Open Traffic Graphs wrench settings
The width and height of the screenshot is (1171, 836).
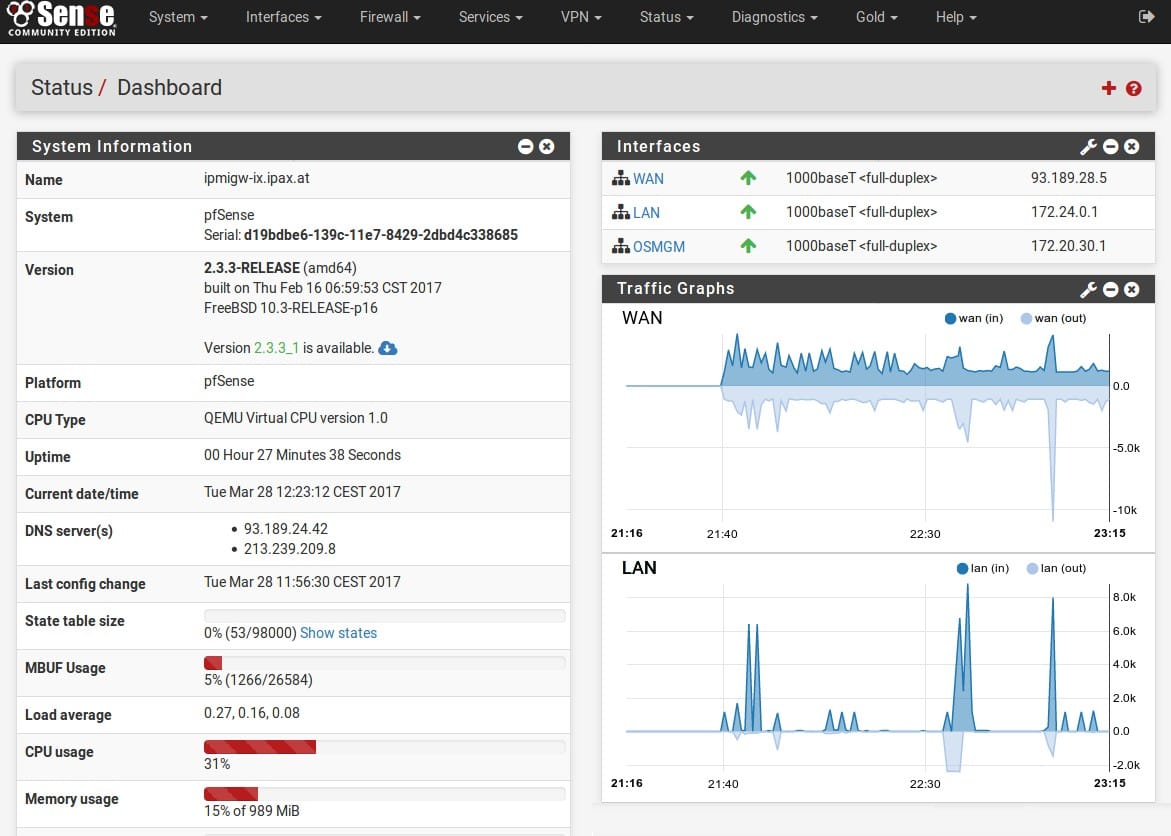1088,289
